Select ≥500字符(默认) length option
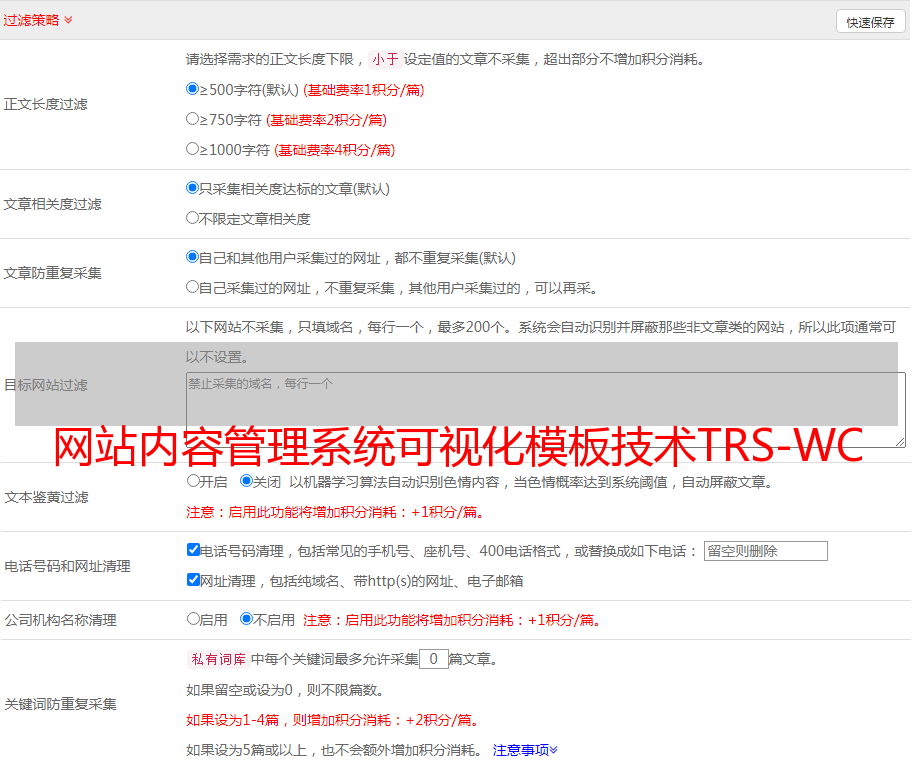 (192, 89)
